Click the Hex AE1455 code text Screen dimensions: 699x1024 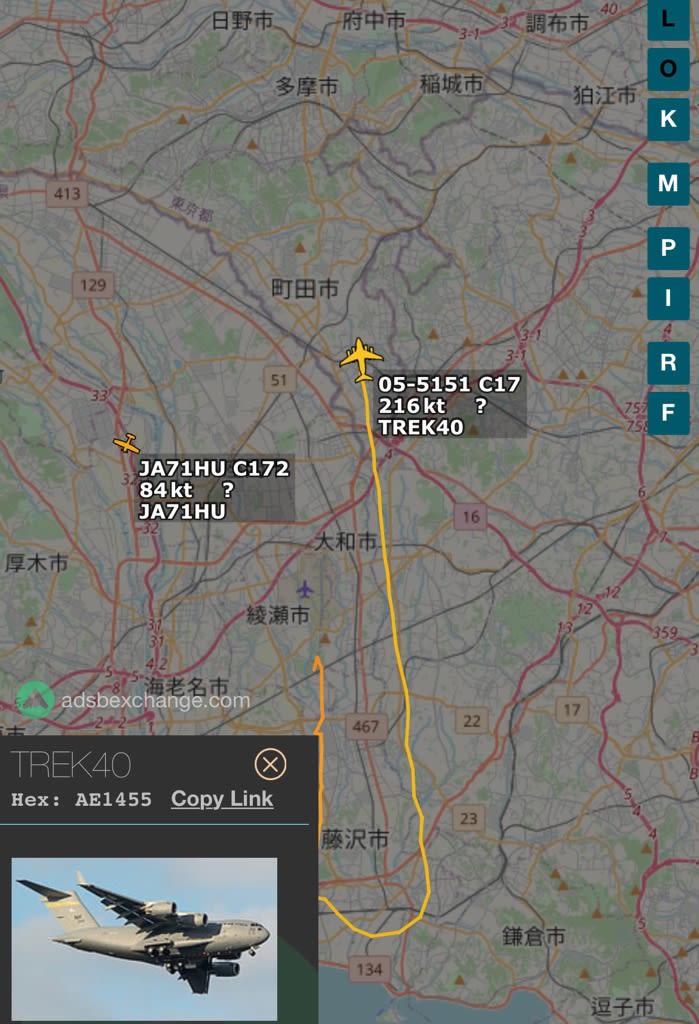pos(81,799)
